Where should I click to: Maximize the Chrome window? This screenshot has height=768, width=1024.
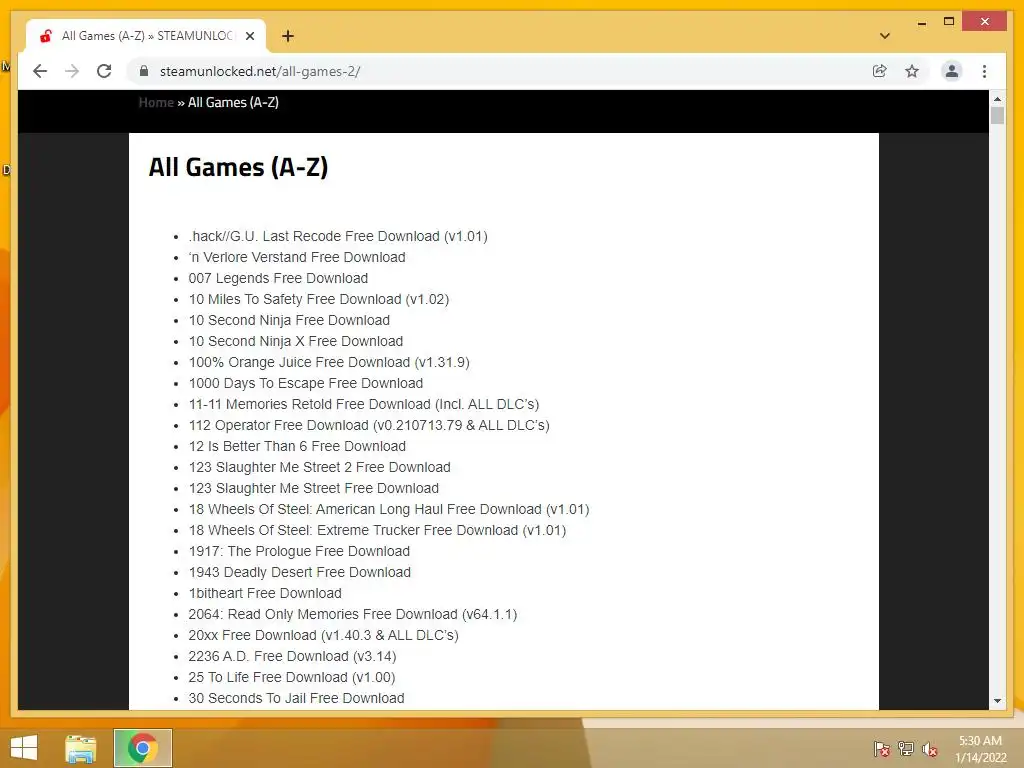click(949, 22)
